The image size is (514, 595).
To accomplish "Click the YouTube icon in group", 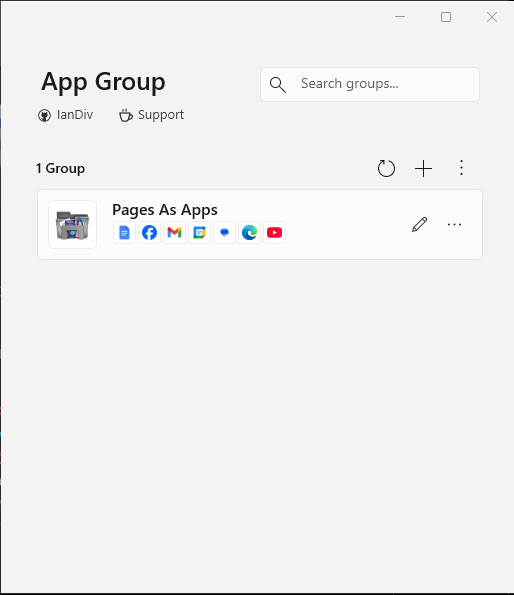I will tap(275, 232).
